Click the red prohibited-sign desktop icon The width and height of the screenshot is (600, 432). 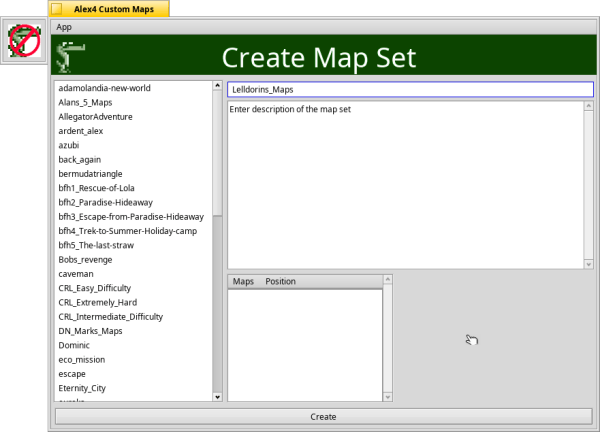coord(24,42)
